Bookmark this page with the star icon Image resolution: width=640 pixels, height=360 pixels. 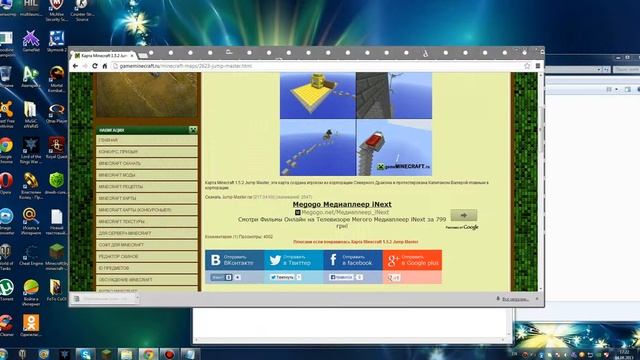[527, 66]
